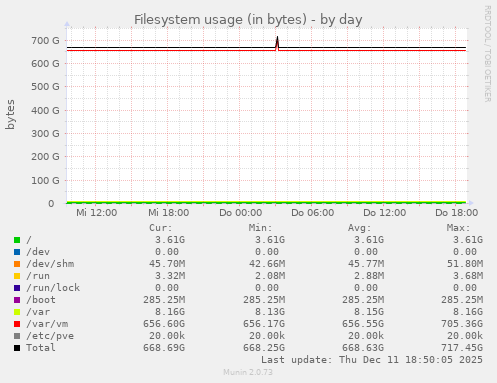Click the 'Last update' timestamp line
497x383 pixels.
(x=372, y=360)
